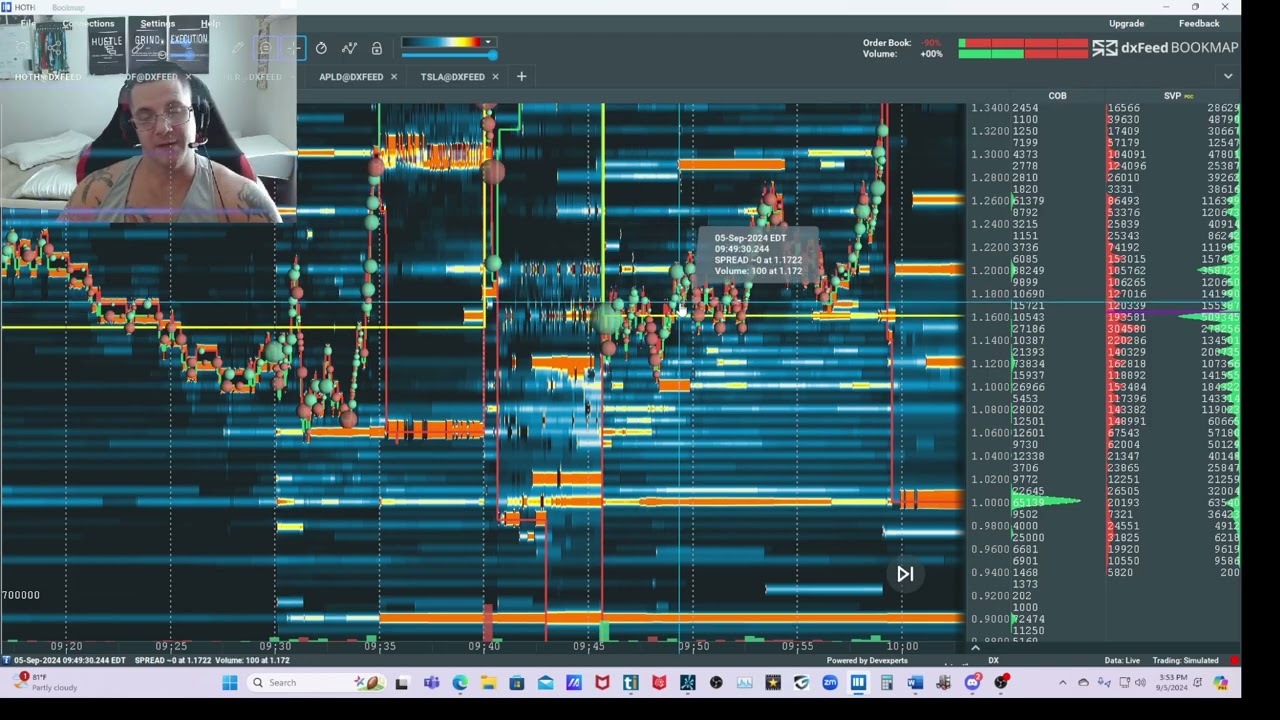Activate the line drawing tool
This screenshot has height=720, width=1280.
tap(349, 48)
